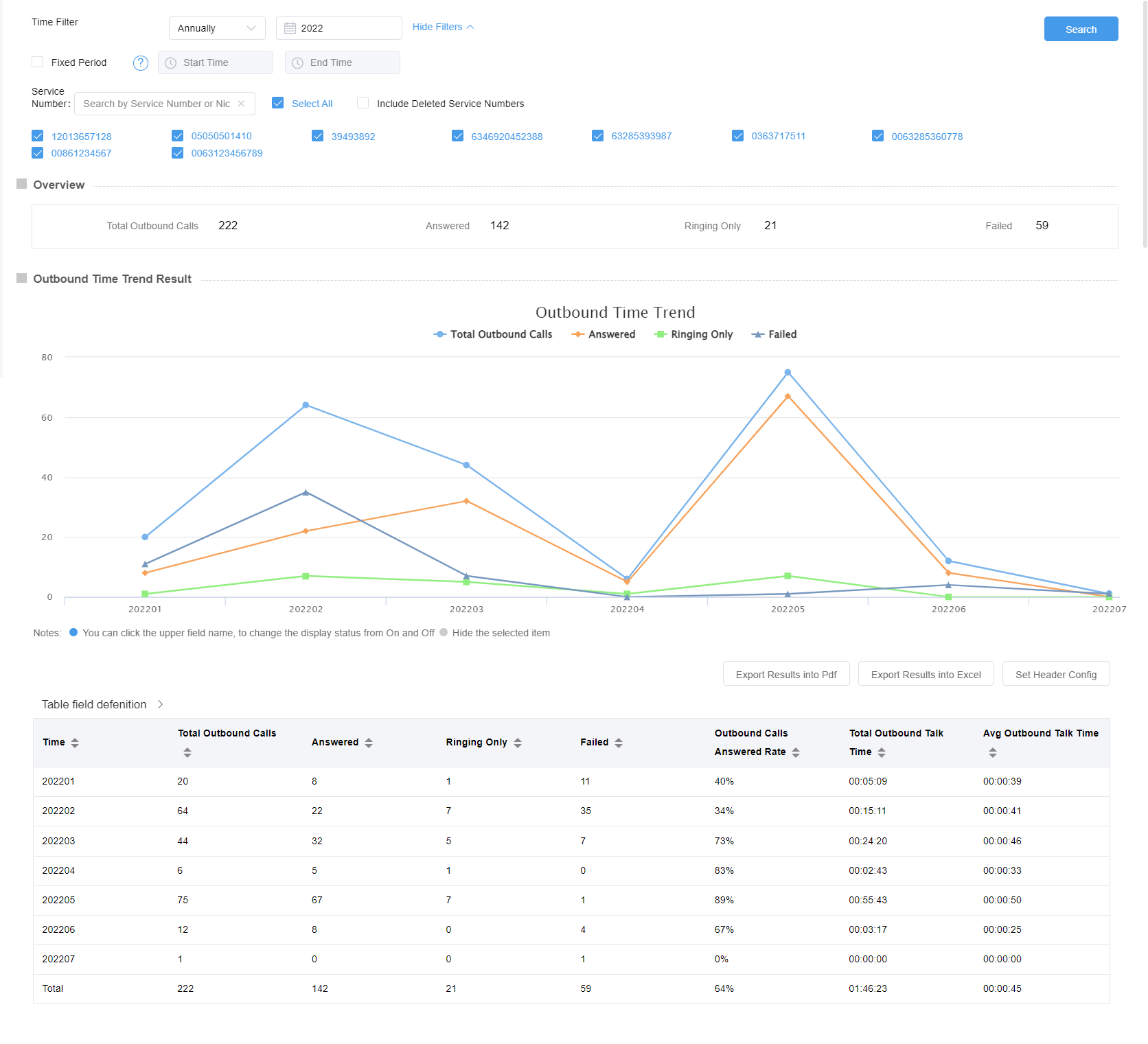Viewport: 1148px width, 1044px height.
Task: Open the Annually time filter dropdown
Action: [216, 28]
